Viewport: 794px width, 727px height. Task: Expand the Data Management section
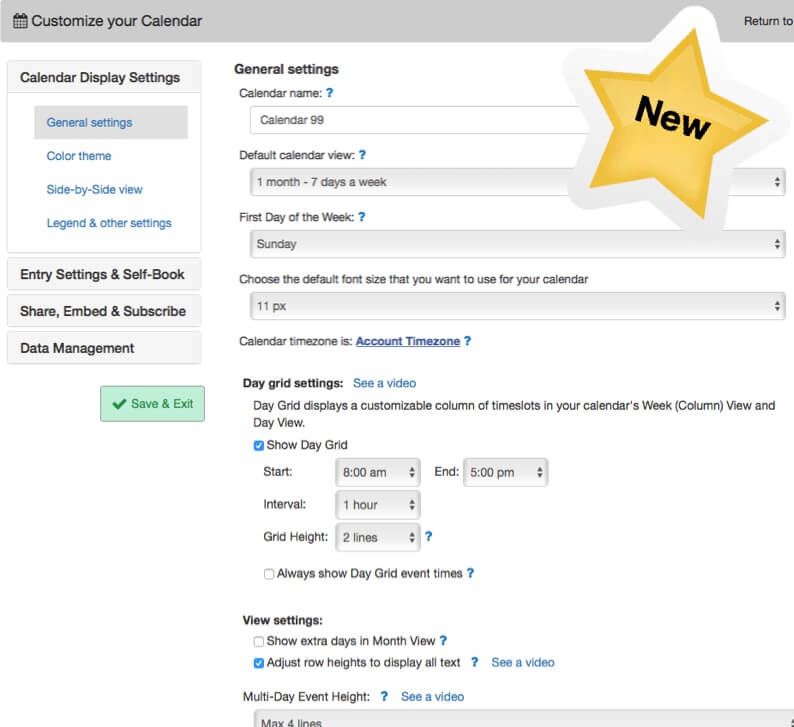coord(104,348)
